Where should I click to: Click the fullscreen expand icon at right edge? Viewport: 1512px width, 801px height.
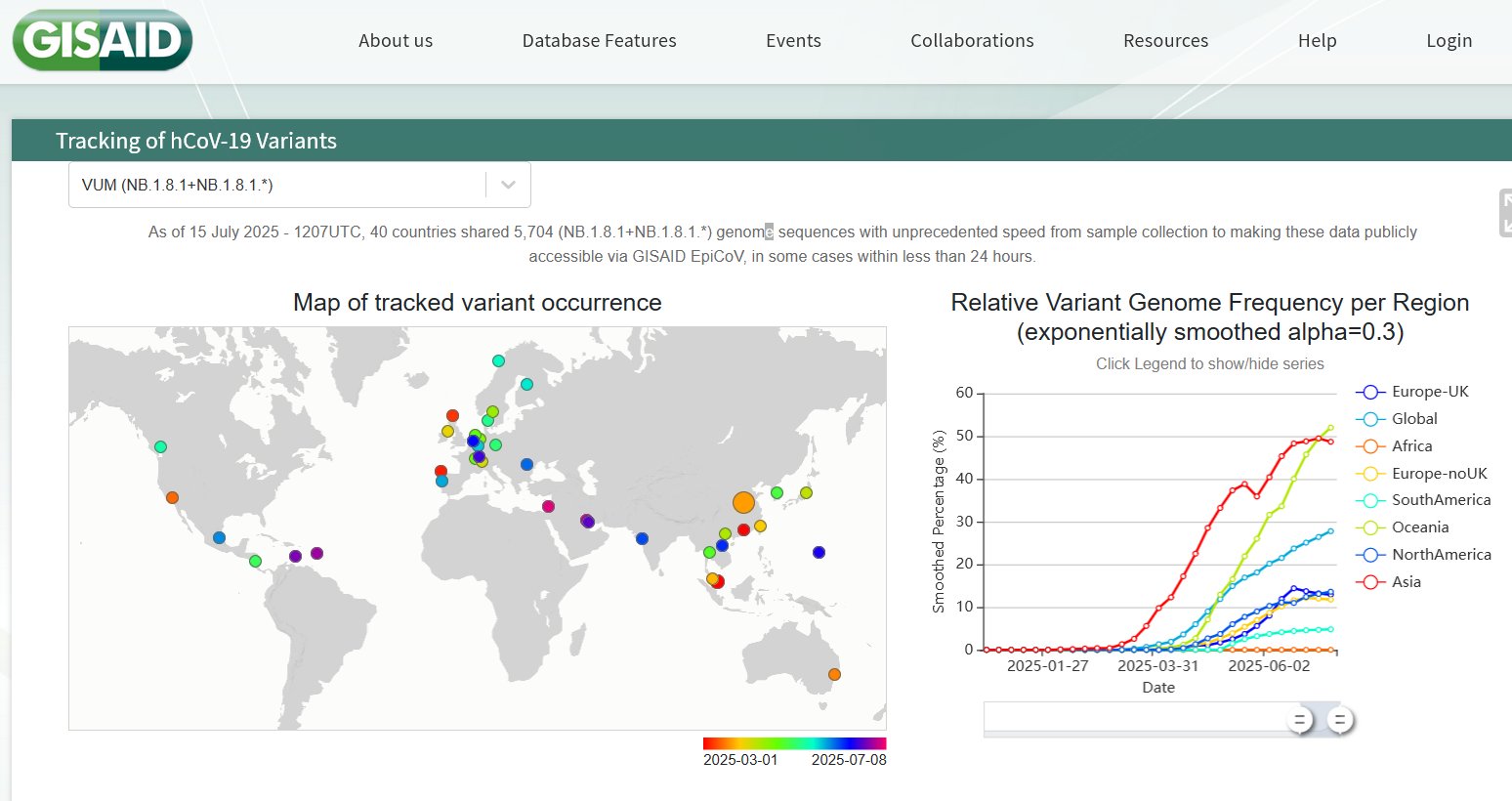tap(1505, 213)
